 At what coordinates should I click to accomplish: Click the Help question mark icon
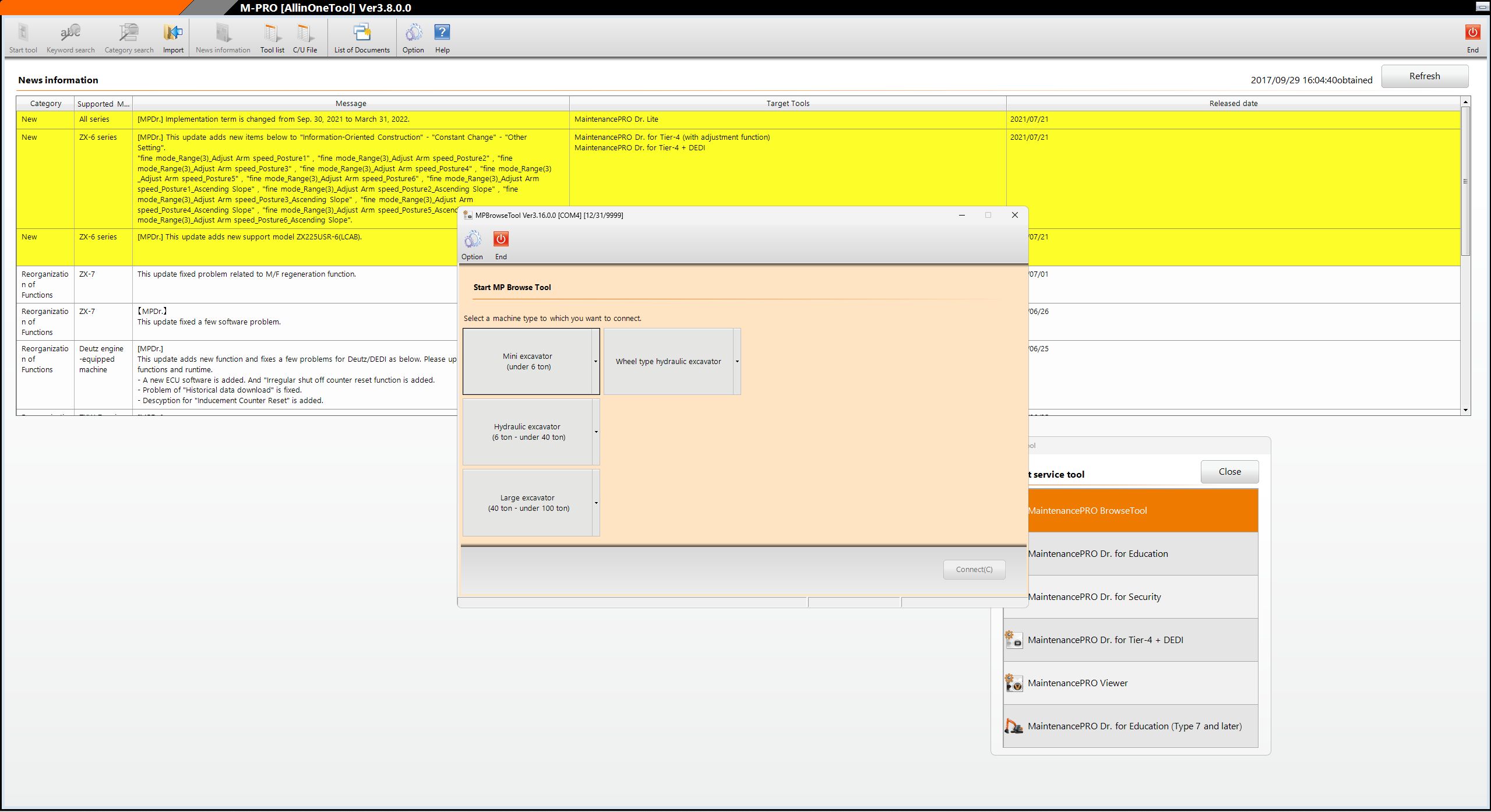[442, 33]
